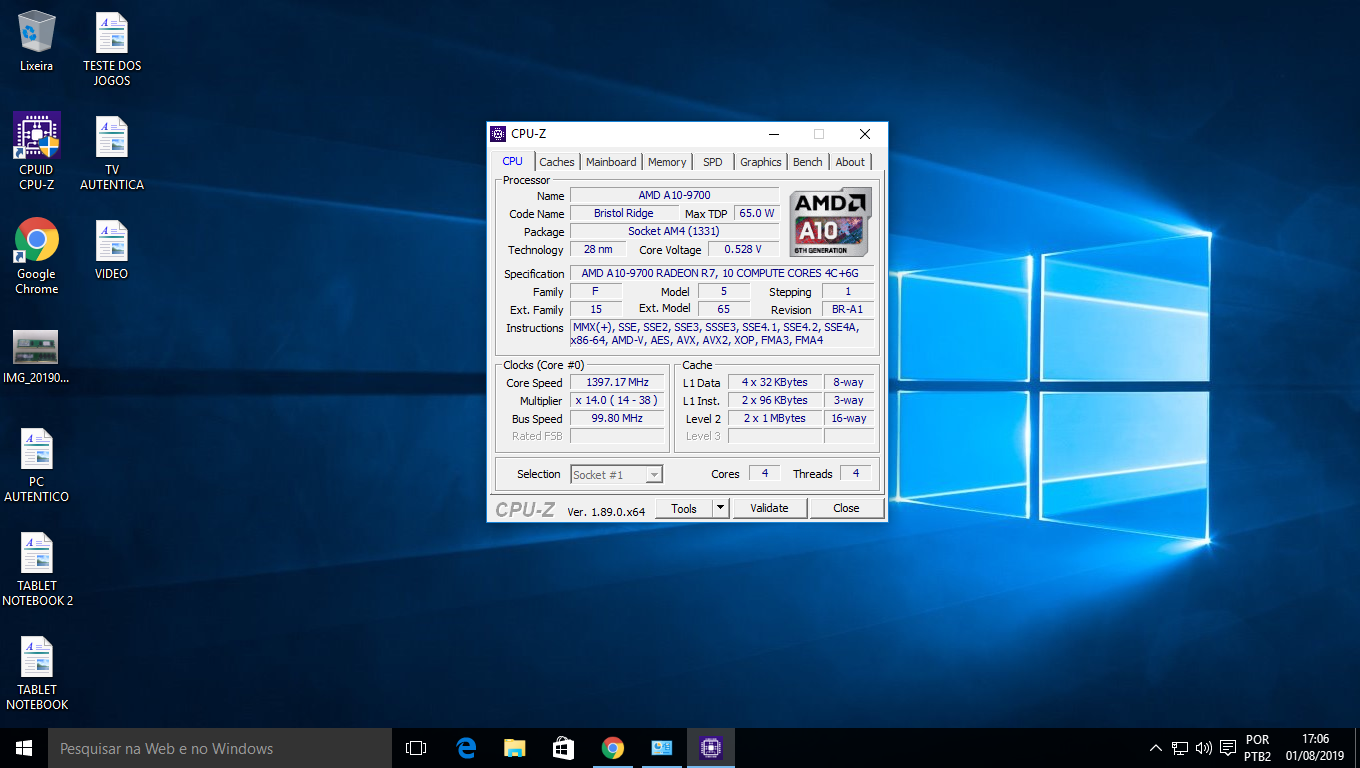Viewport: 1360px width, 768px height.
Task: Click the 99.80 MHz bus speed value
Action: 617,418
